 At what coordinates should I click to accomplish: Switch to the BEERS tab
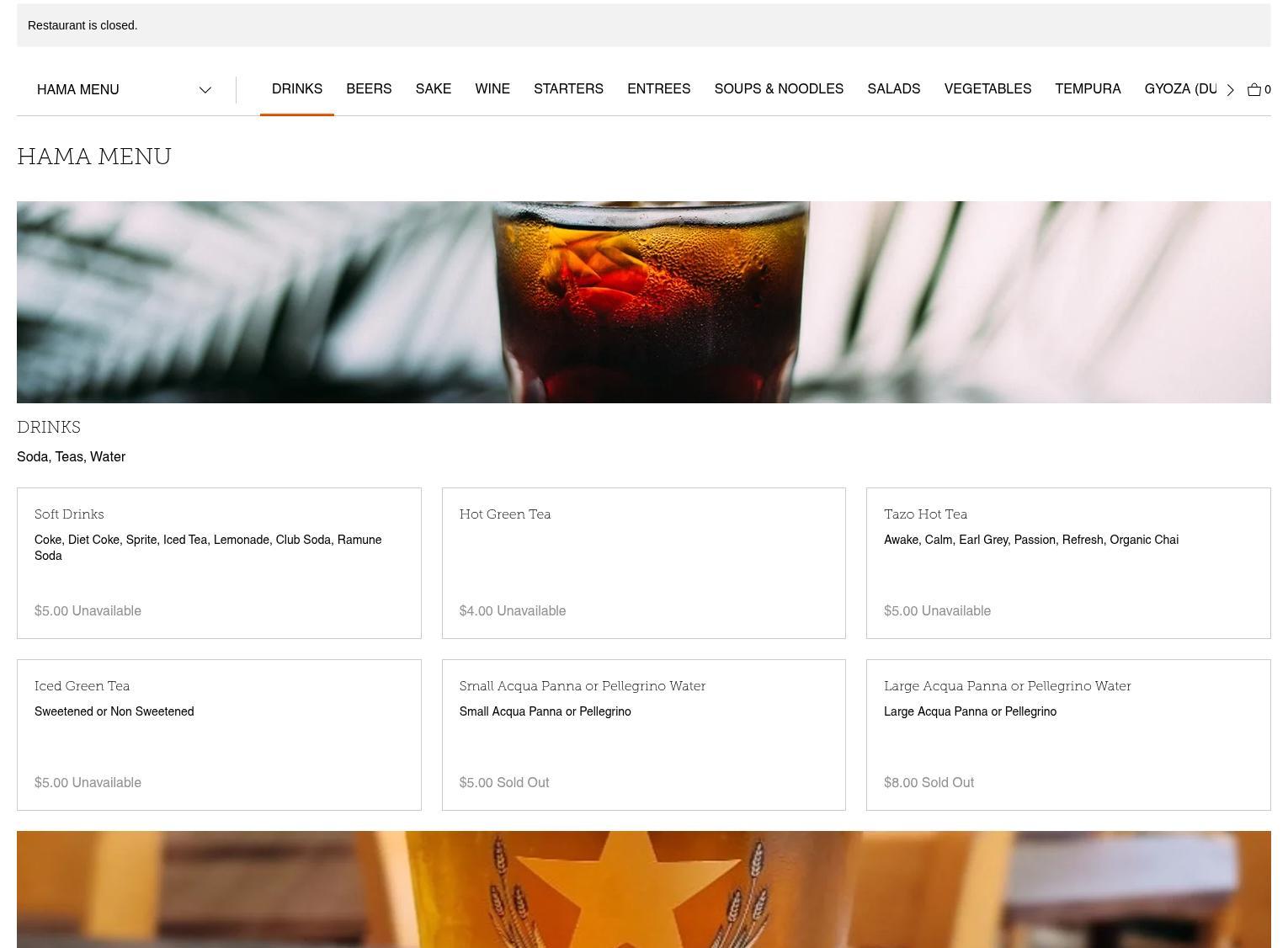pyautogui.click(x=369, y=89)
